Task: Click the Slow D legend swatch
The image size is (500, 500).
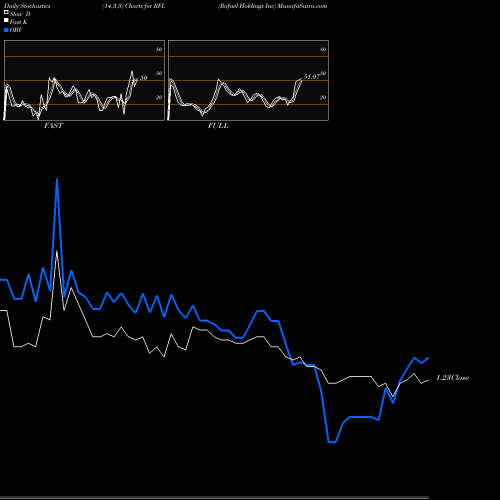Action: pos(6,12)
